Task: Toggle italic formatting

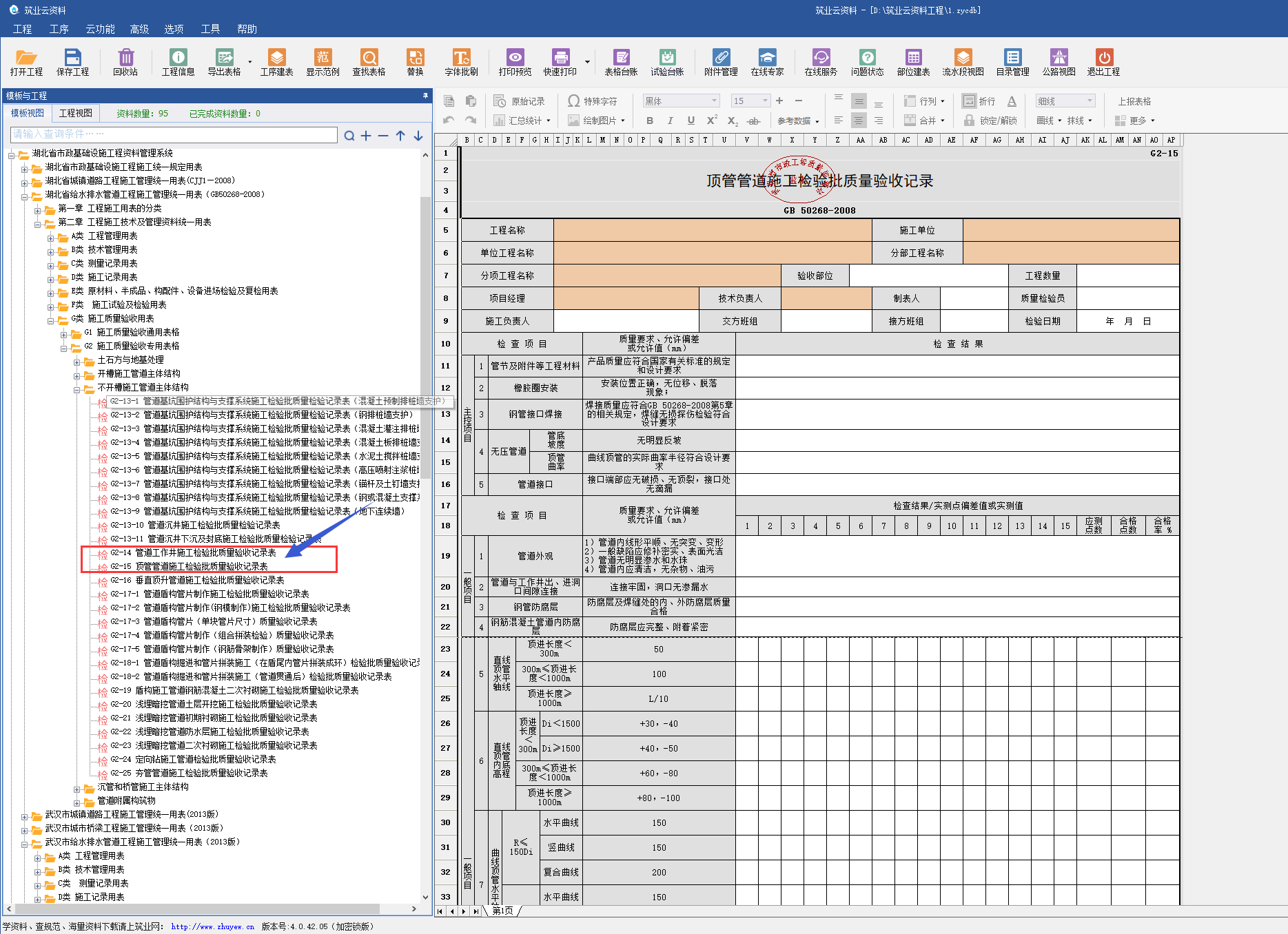Action: [670, 121]
